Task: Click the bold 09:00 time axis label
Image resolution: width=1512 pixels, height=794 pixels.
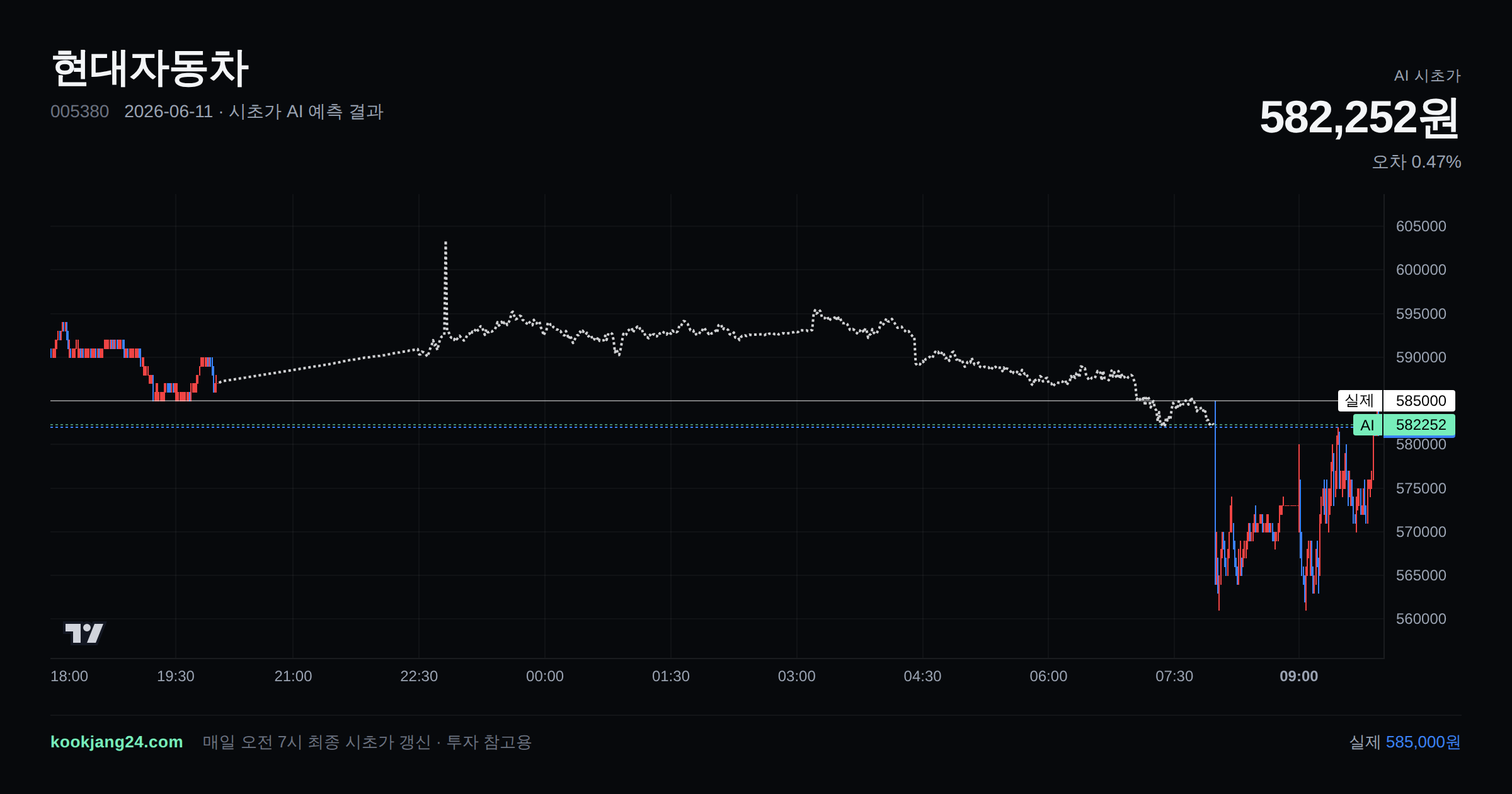Action: coord(1299,676)
